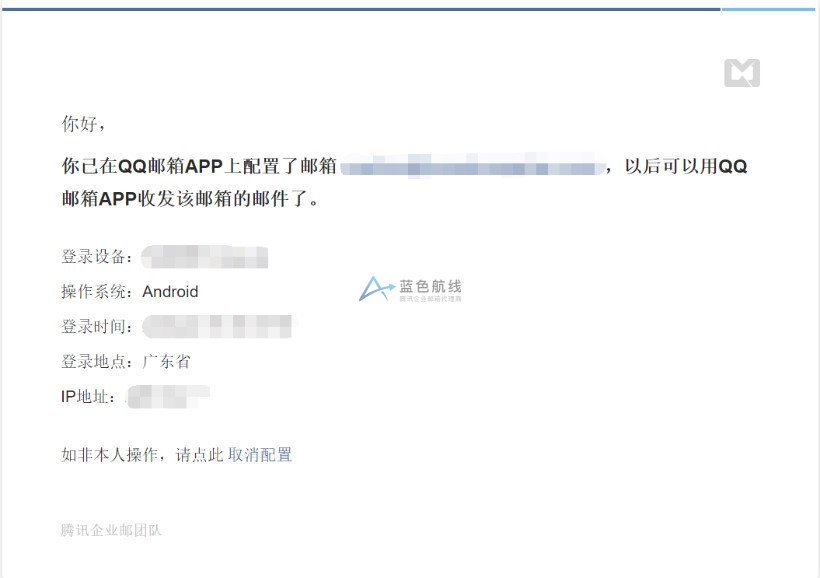Viewport: 820px width, 578px height.
Task: Click the light blue top bar segment
Action: (x=769, y=9)
